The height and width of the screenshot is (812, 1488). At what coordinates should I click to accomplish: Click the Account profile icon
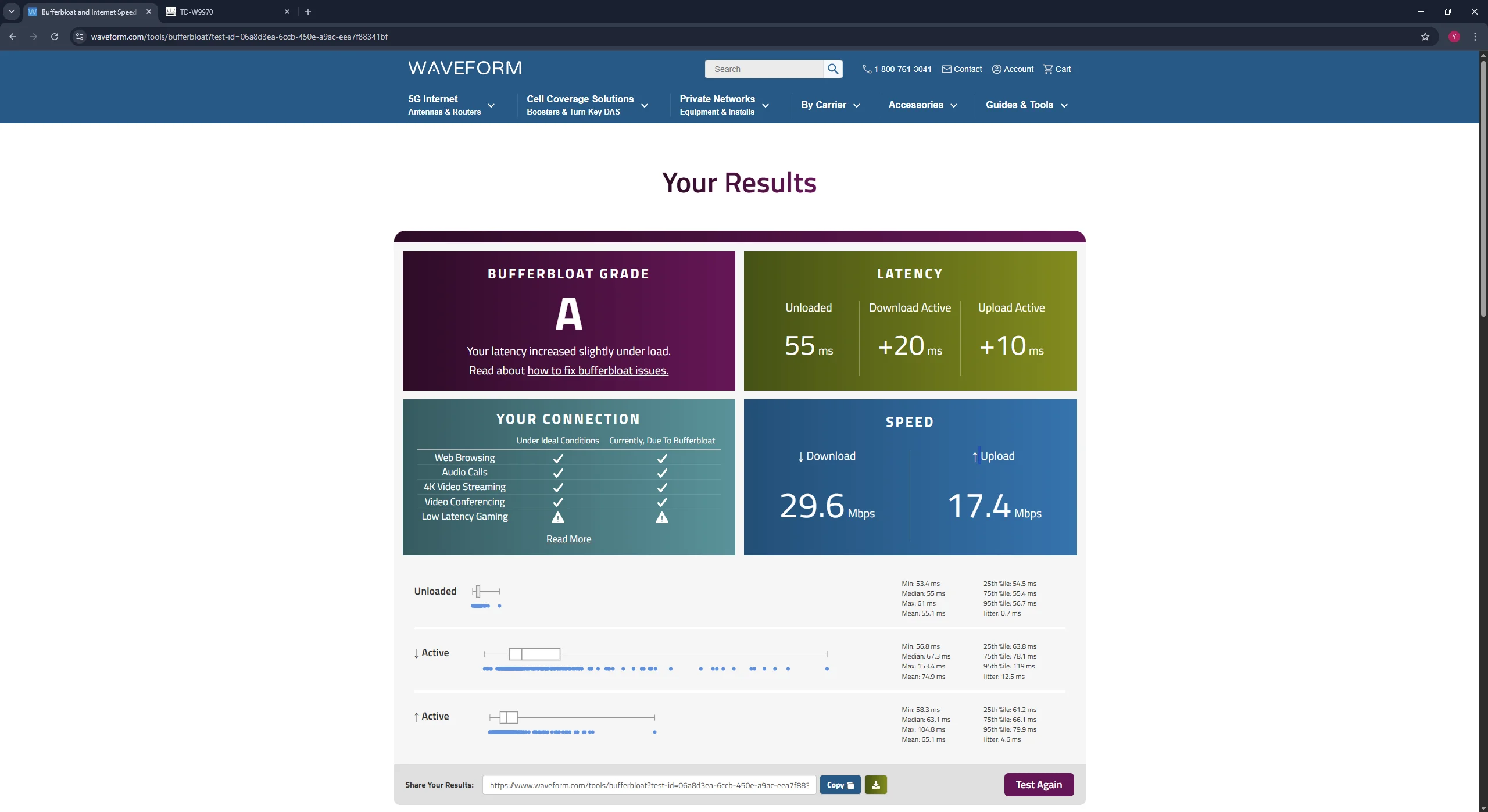pyautogui.click(x=996, y=69)
